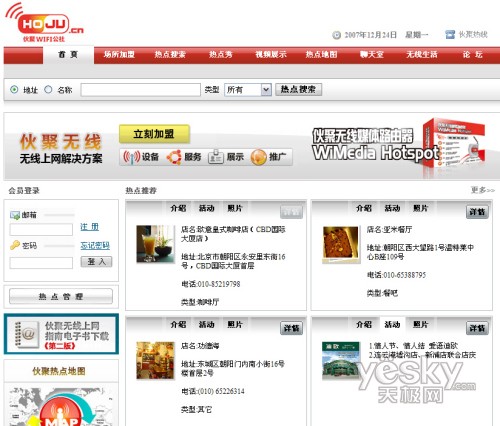Open the 热点秀 menu item
The image size is (500, 426).
pos(220,54)
